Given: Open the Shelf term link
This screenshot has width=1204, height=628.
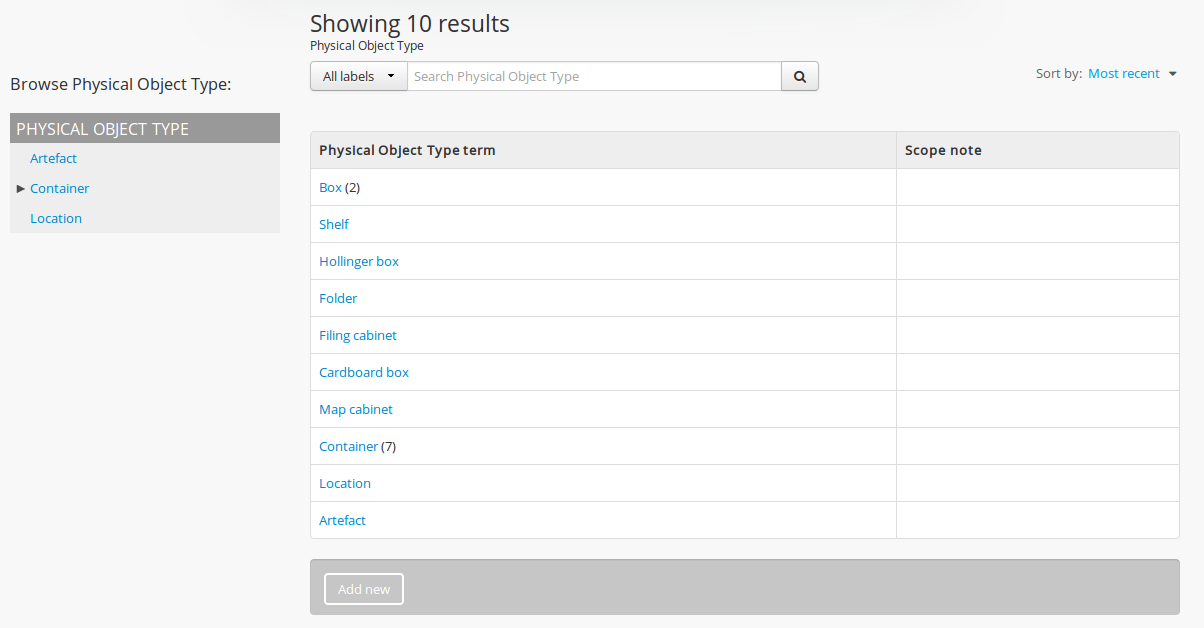Looking at the screenshot, I should pos(334,224).
